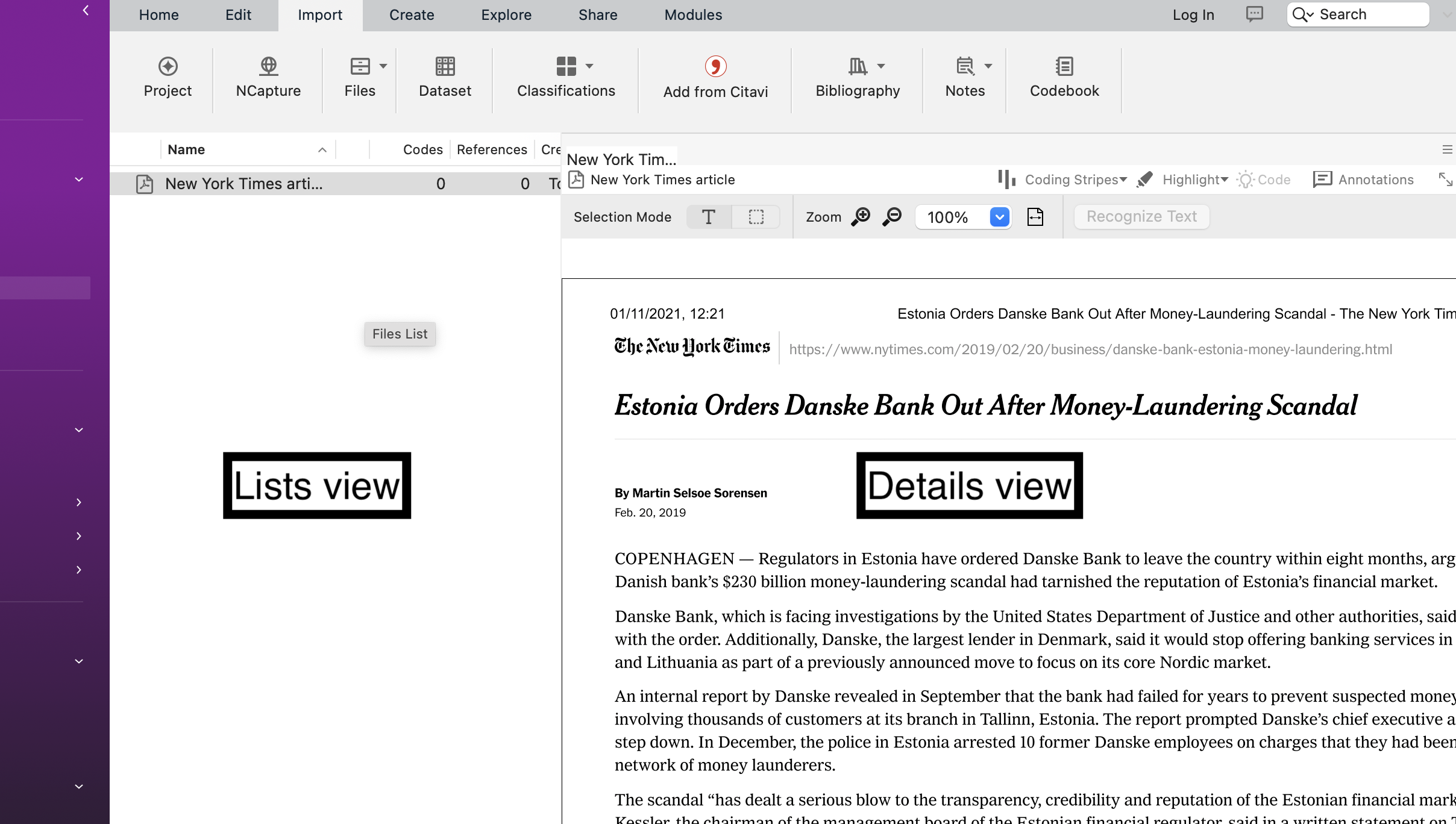Image resolution: width=1456 pixels, height=824 pixels.
Task: Click the Log In link
Action: [x=1193, y=15]
